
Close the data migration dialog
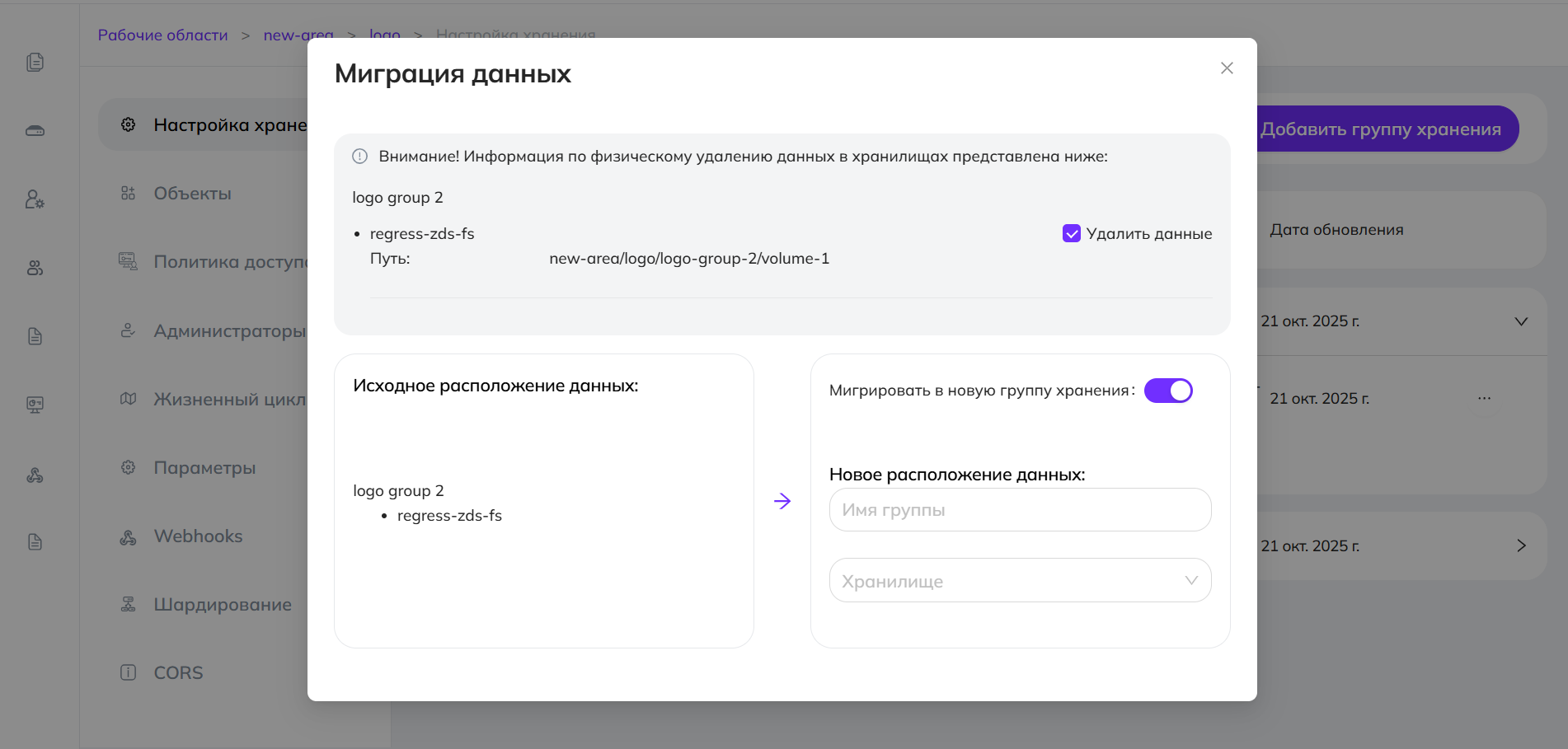coord(1227,68)
